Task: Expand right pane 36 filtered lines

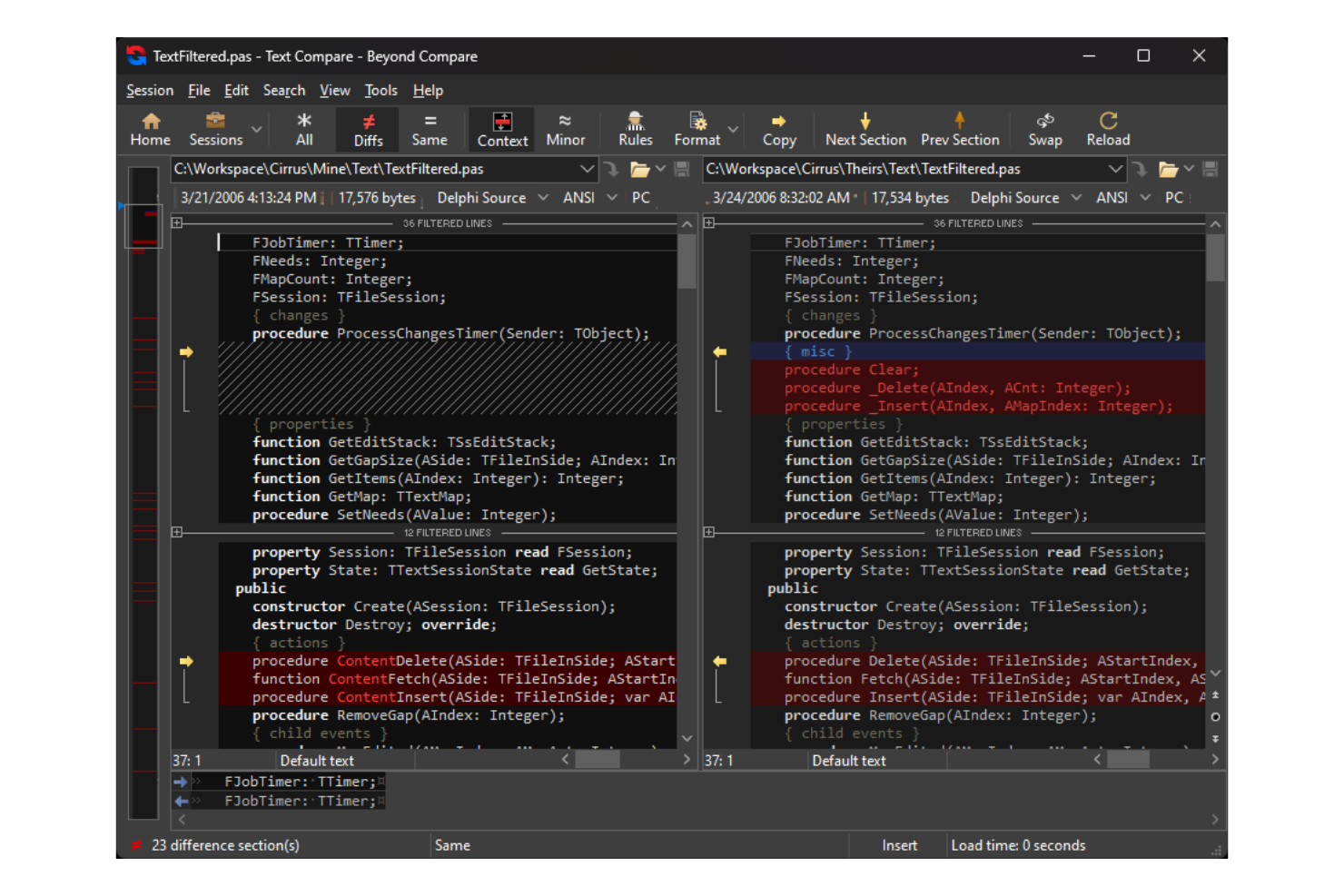Action: pyautogui.click(x=709, y=222)
